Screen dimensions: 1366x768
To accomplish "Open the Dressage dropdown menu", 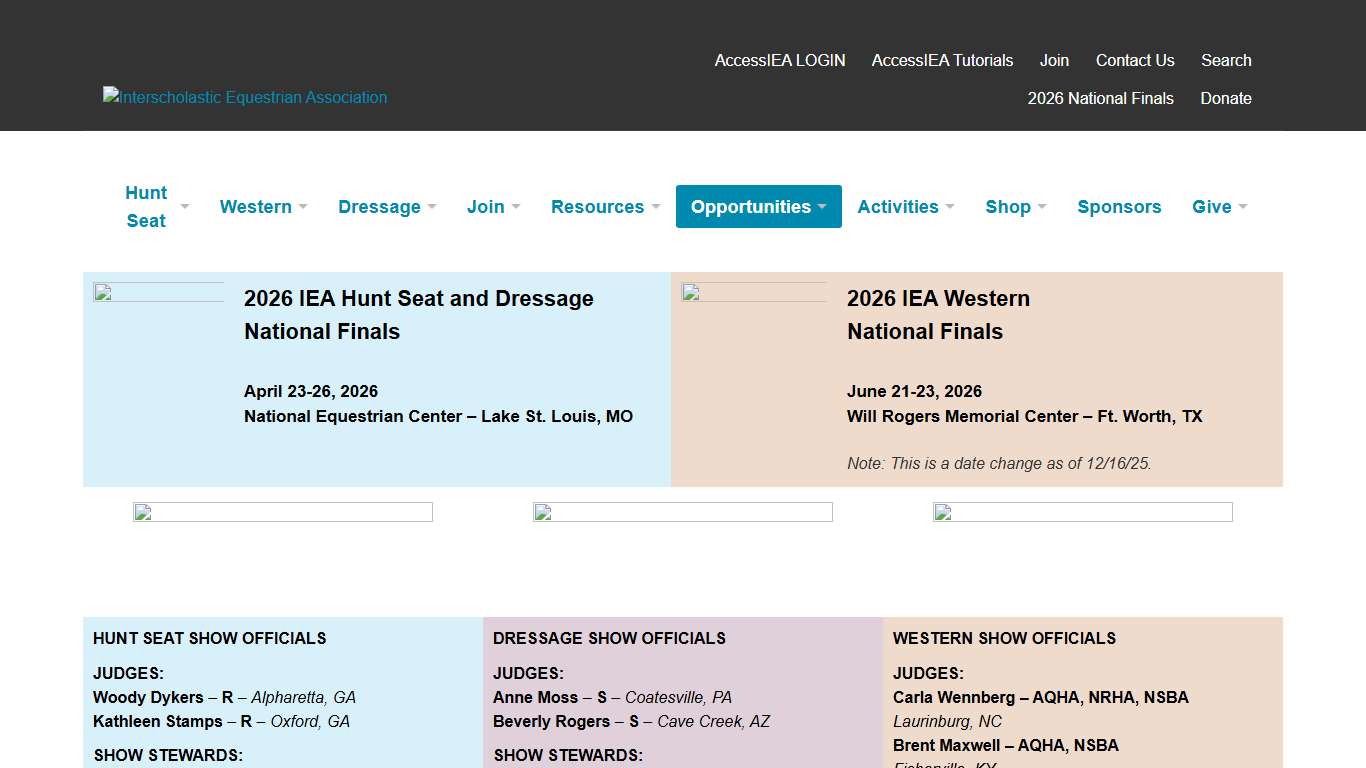I will coord(387,207).
